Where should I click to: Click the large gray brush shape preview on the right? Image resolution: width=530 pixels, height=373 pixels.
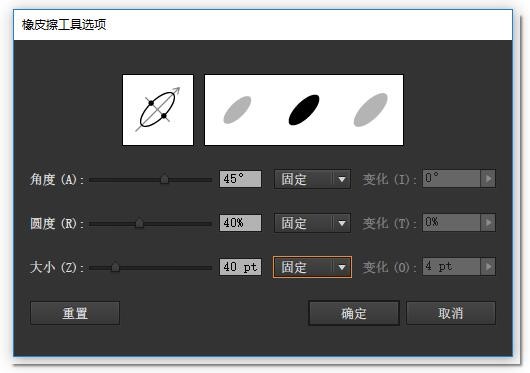tap(370, 110)
